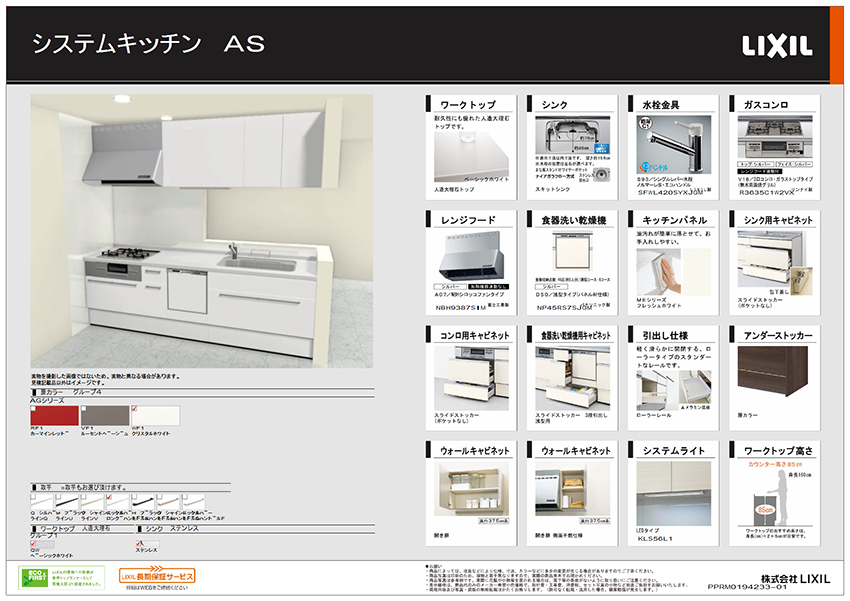
Task: Pick the ルーセントベージュ gray-brown door swatch
Action: coord(105,416)
